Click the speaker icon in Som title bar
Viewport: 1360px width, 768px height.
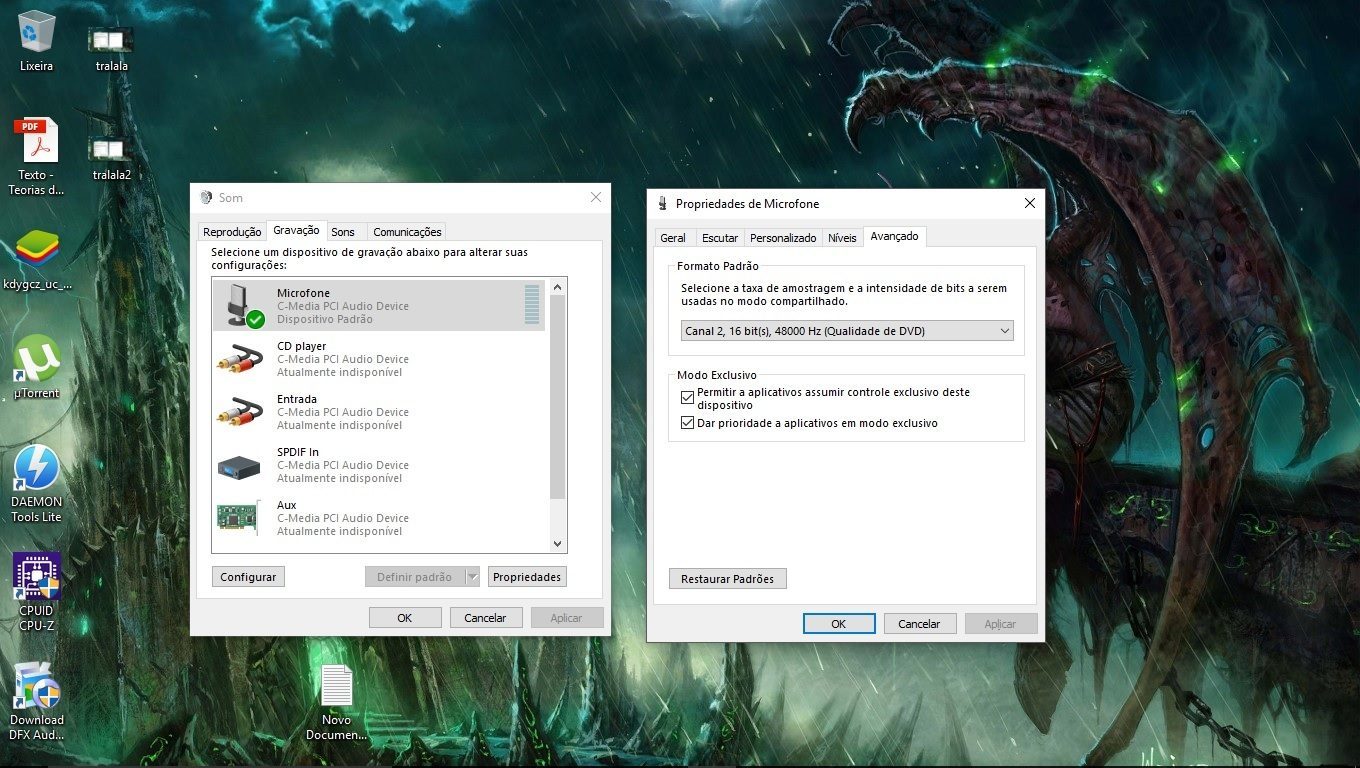[x=206, y=198]
